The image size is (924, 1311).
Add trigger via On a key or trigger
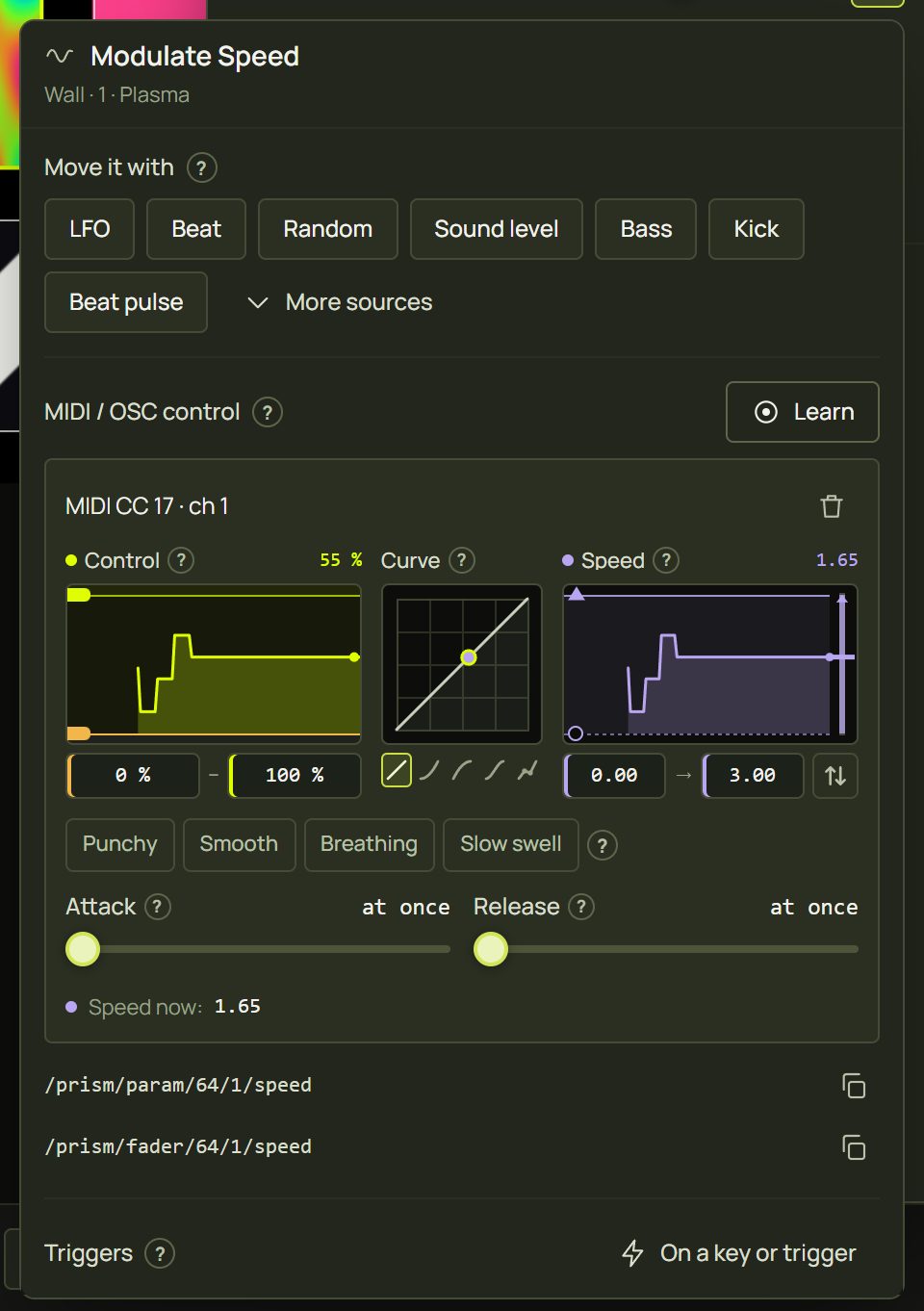[x=739, y=1253]
